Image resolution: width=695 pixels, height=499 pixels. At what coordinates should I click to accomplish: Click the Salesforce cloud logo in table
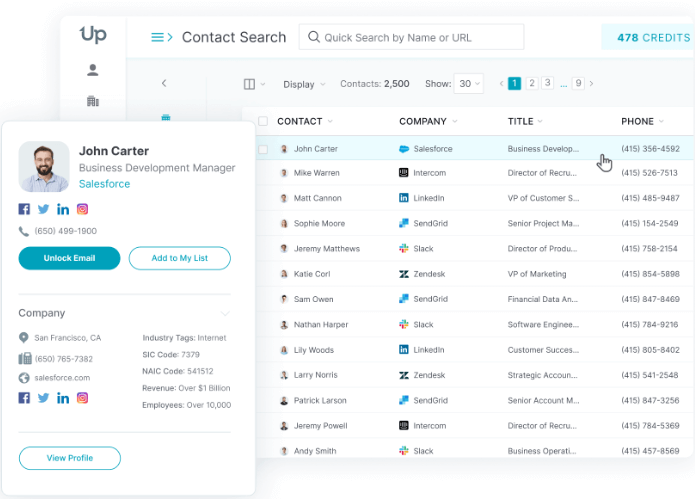click(404, 149)
